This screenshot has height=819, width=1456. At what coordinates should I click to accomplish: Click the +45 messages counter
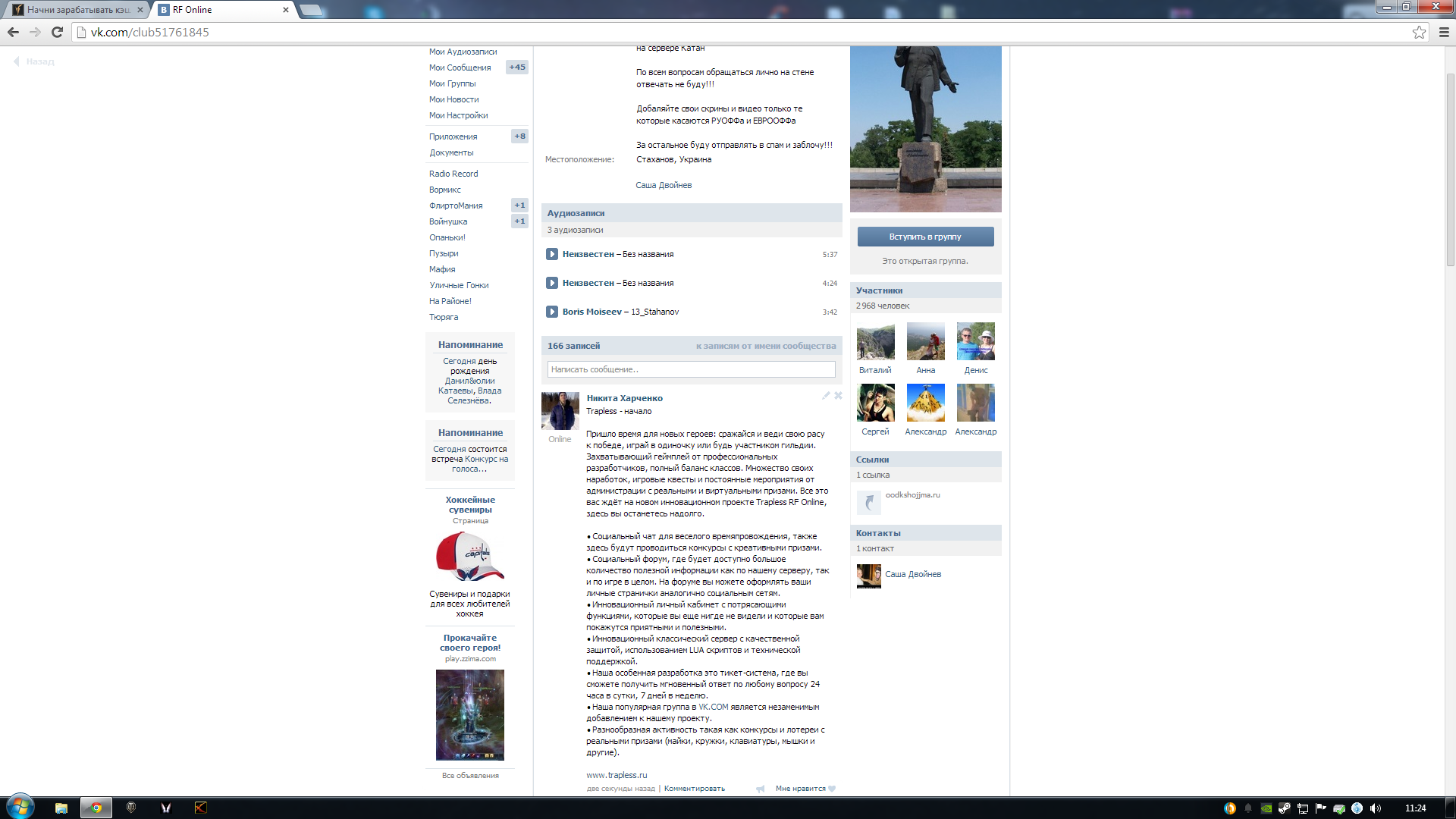[x=517, y=67]
